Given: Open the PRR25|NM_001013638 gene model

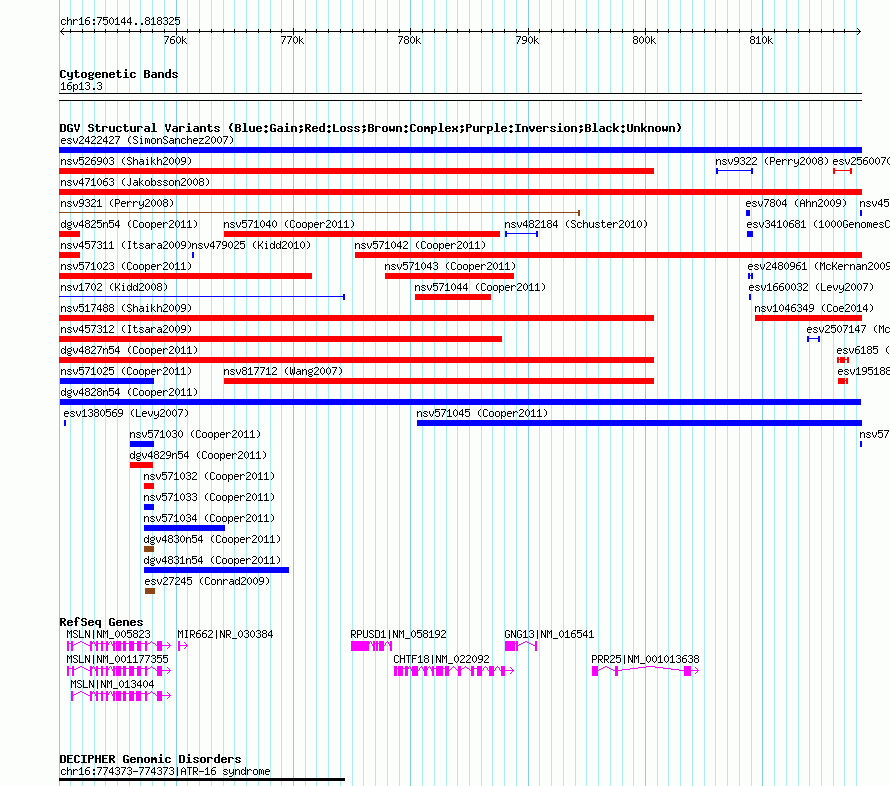Looking at the screenshot, I should click(645, 671).
